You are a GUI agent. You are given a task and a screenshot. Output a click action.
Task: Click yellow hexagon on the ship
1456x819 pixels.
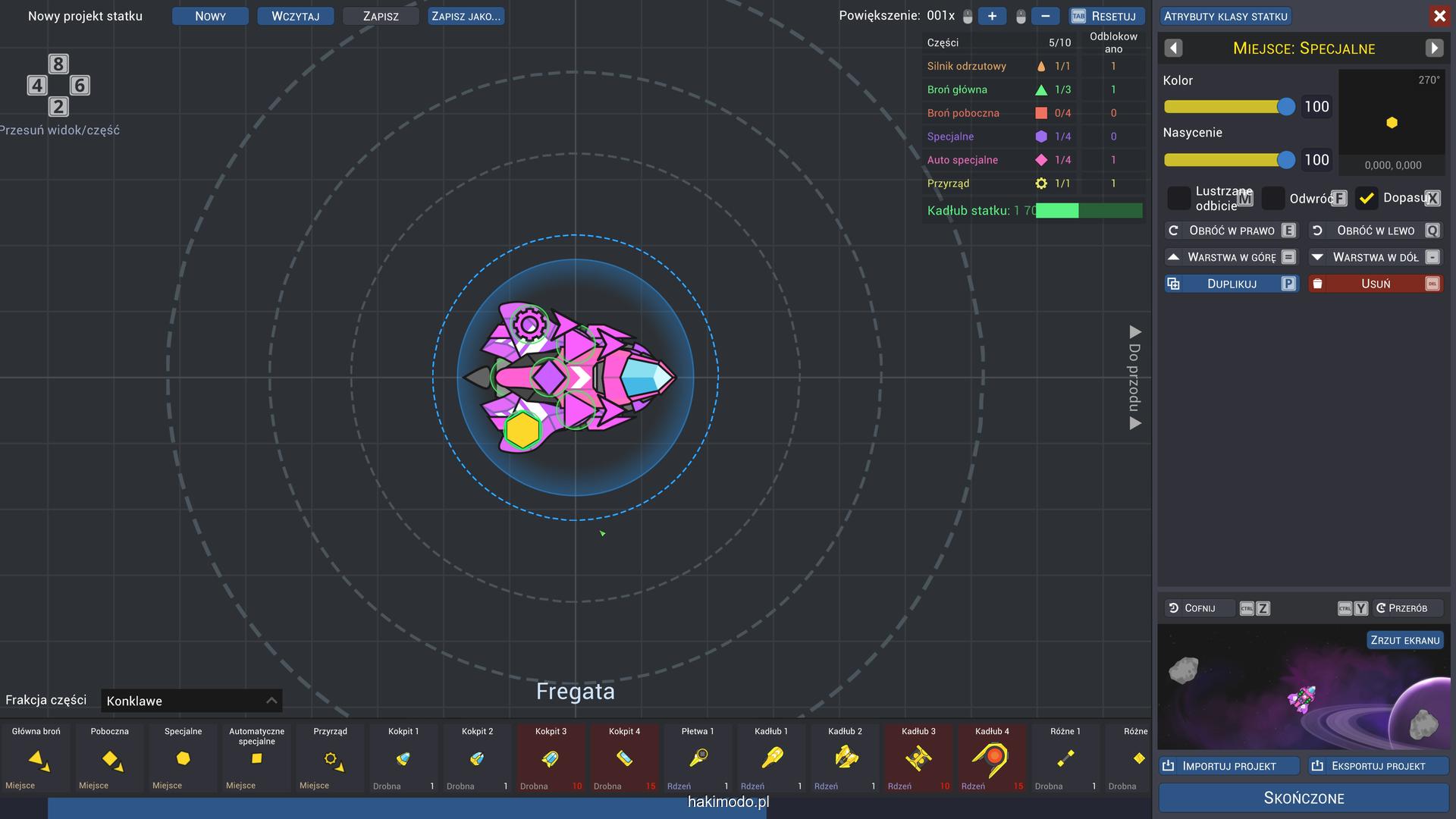tap(522, 429)
